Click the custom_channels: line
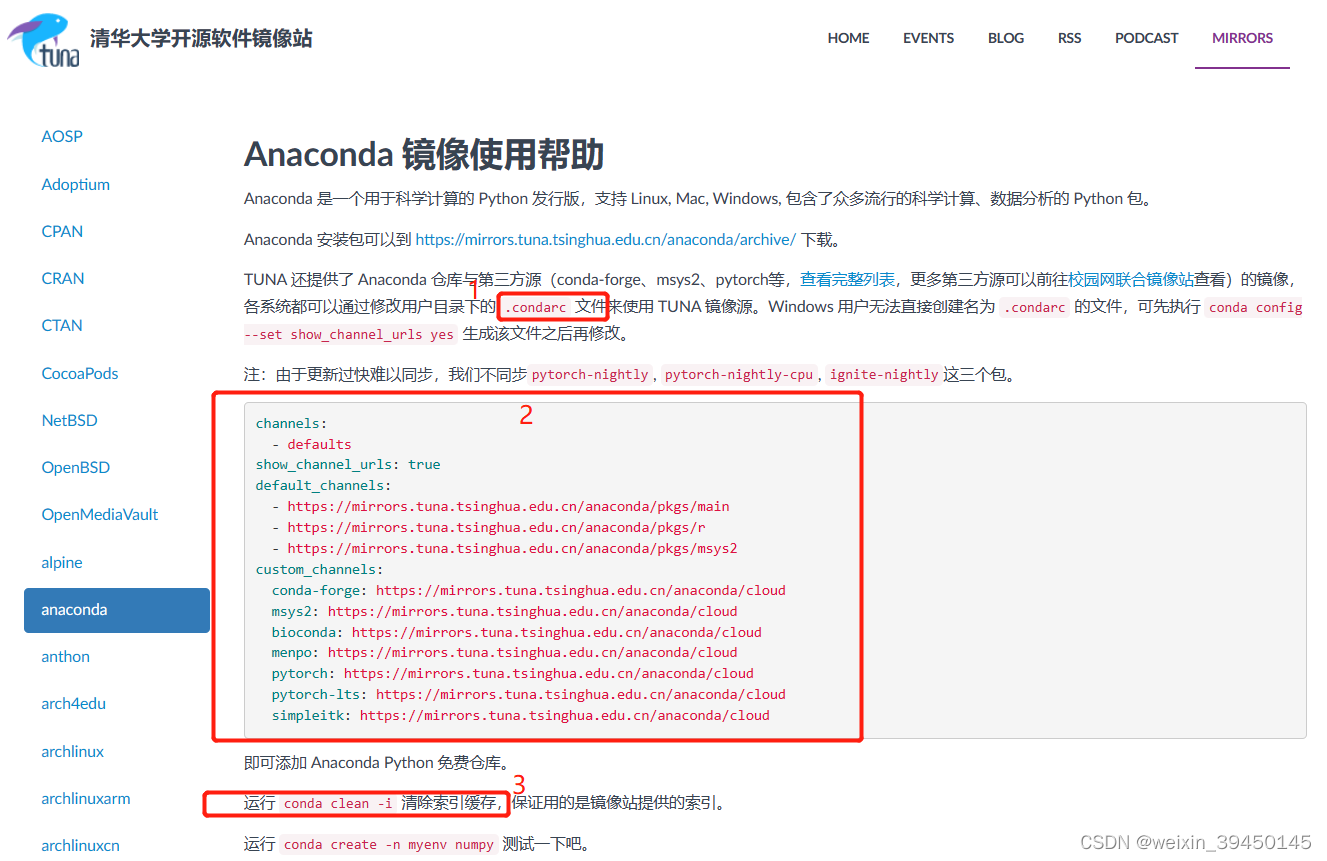The height and width of the screenshot is (861, 1327). pyautogui.click(x=319, y=569)
